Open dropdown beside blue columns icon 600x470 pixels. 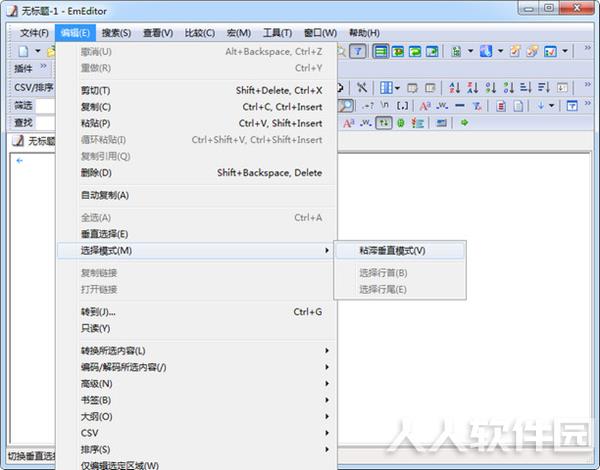click(397, 88)
